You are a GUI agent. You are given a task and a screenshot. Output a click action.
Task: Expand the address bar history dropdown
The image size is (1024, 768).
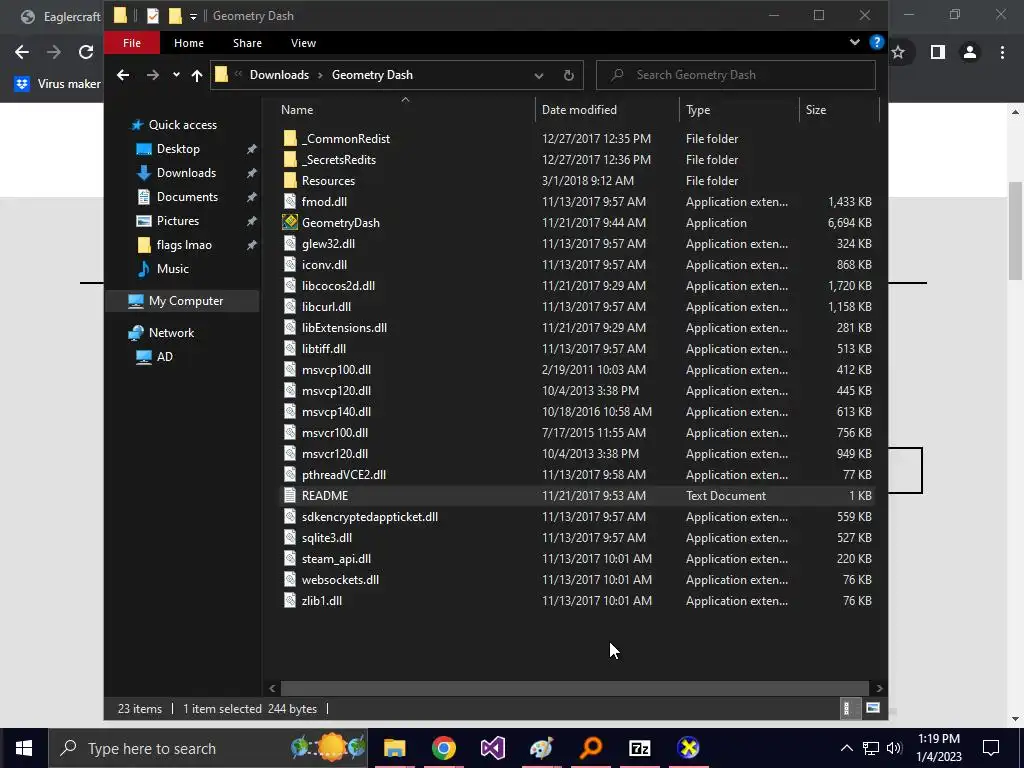pos(539,75)
